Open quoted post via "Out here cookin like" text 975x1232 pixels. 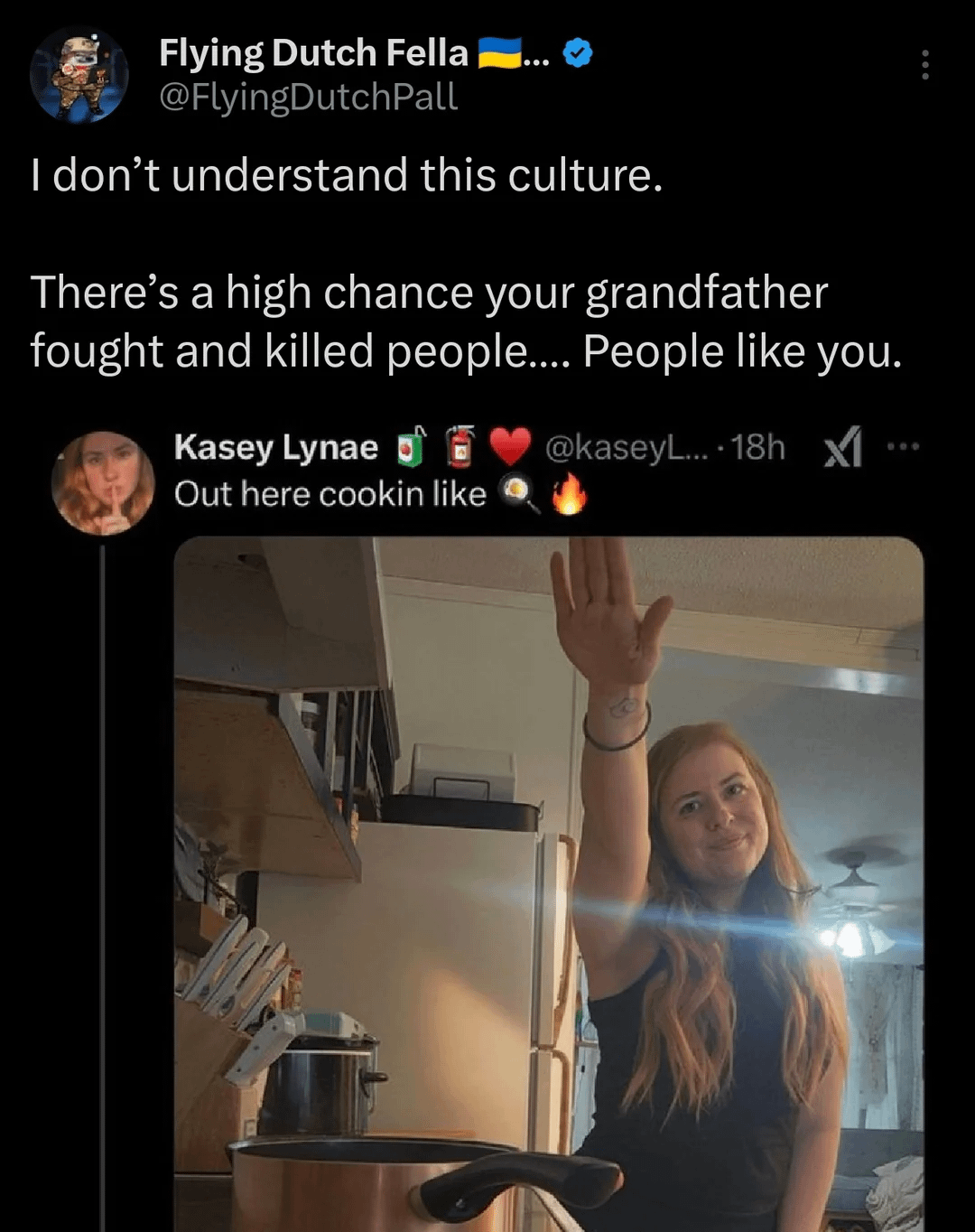(330, 494)
